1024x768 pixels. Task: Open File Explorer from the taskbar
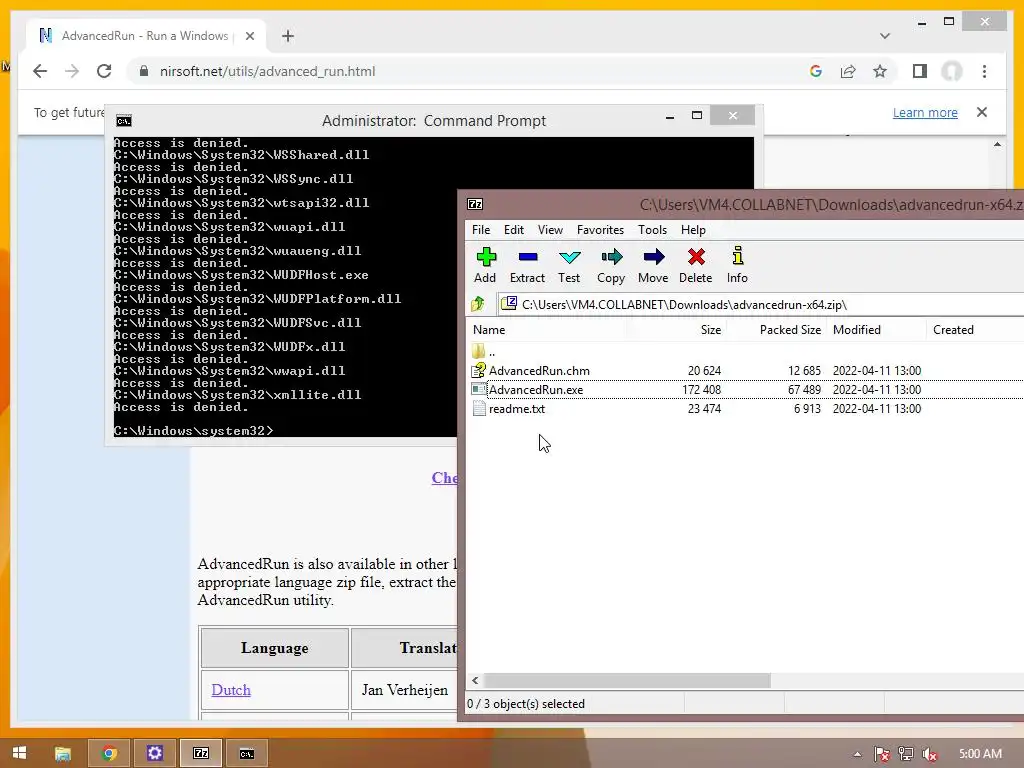point(63,754)
